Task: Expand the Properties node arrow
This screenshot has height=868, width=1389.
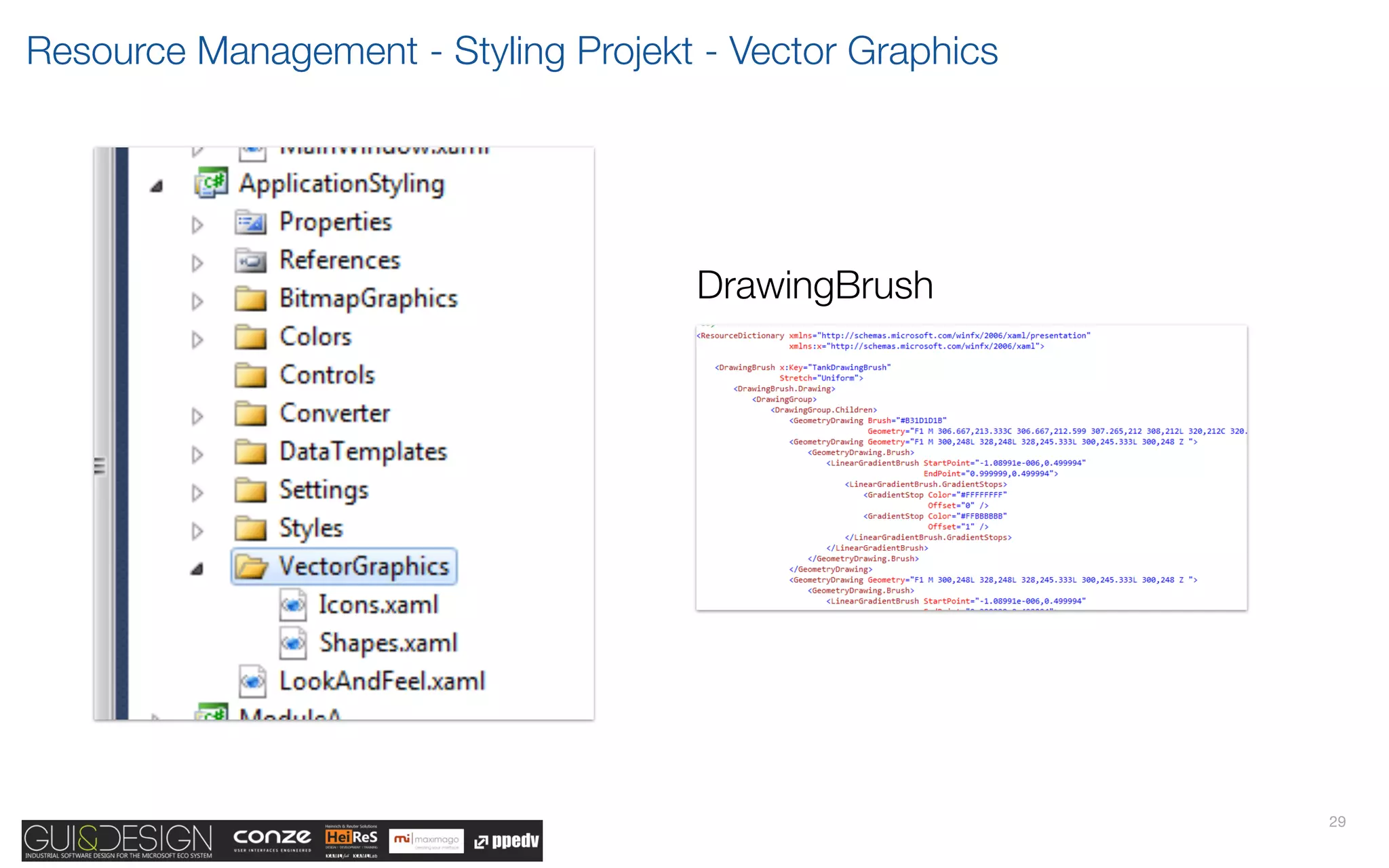Action: point(197,224)
